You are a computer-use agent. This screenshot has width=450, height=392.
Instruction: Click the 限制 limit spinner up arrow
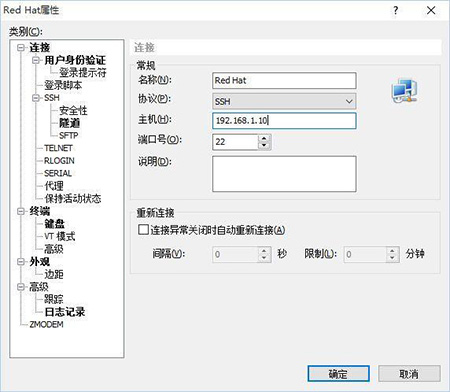[392, 251]
